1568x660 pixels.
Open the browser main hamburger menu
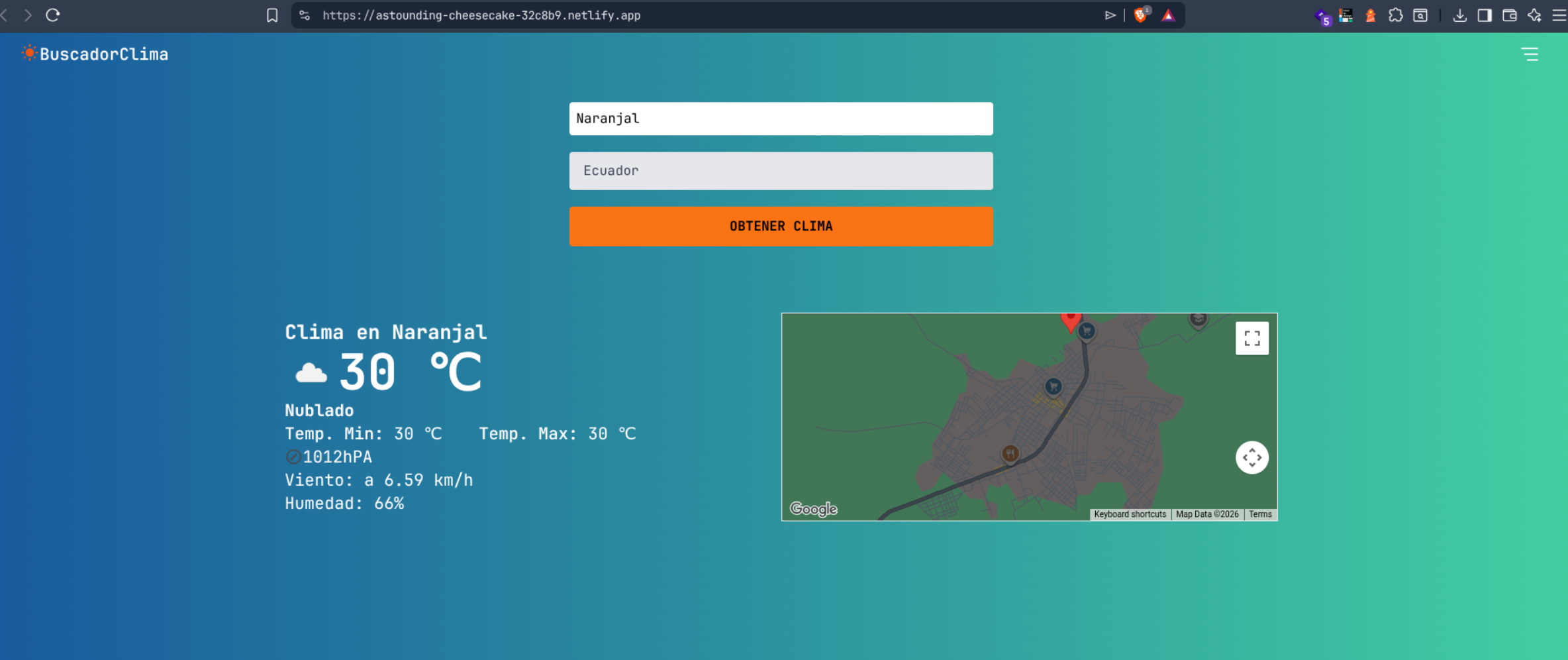pyautogui.click(x=1559, y=15)
